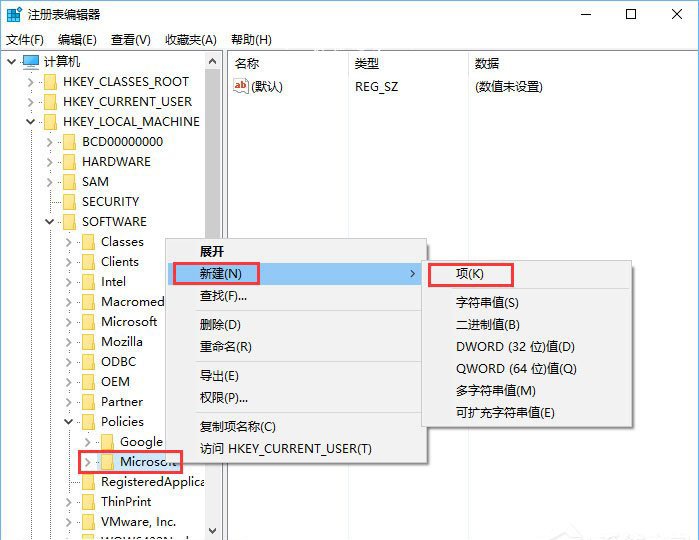Click the RegisteredApplications folder icon
The height and width of the screenshot is (540, 699).
tap(88, 482)
